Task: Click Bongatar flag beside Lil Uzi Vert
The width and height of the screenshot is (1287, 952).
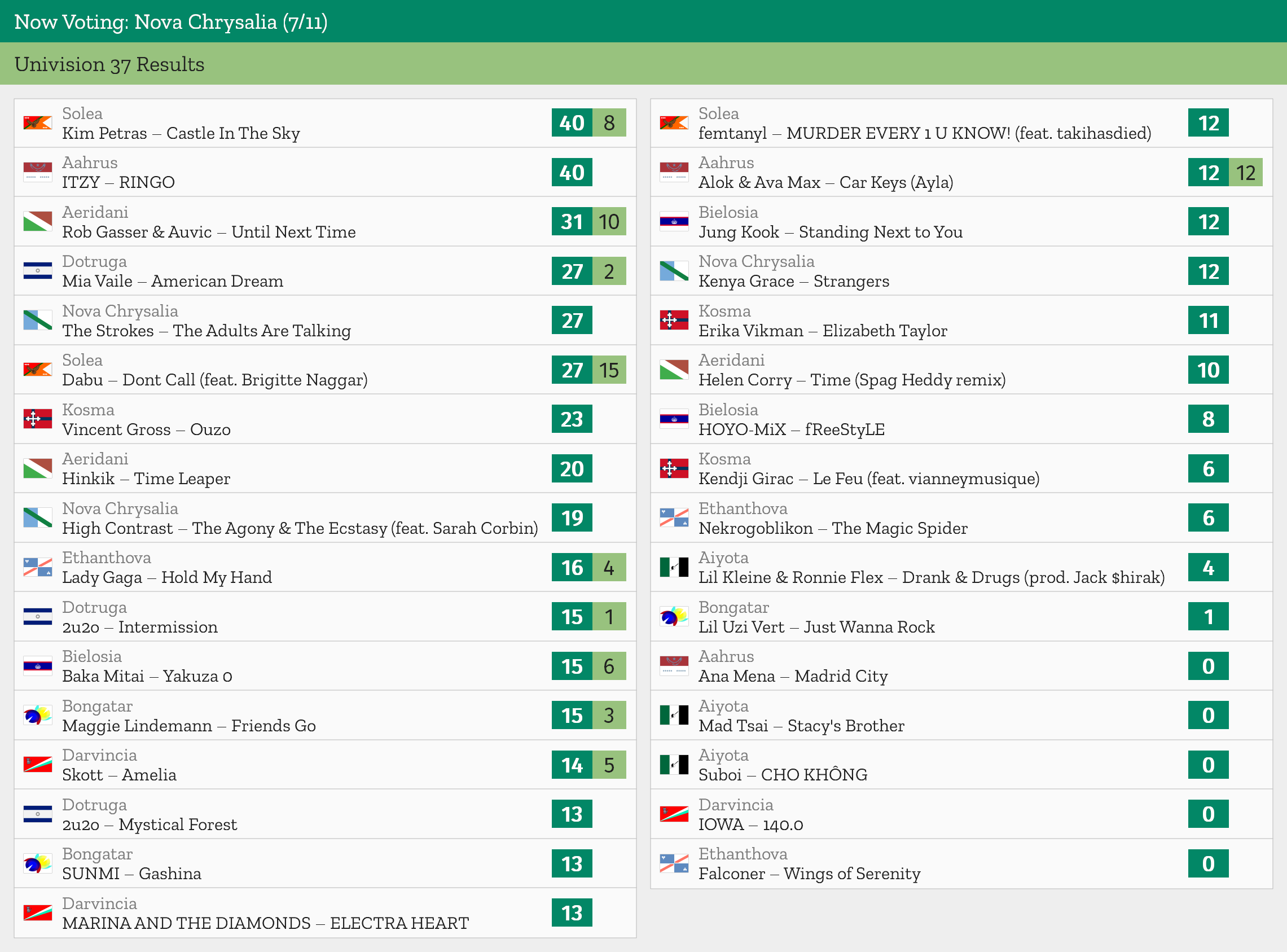Action: (674, 617)
